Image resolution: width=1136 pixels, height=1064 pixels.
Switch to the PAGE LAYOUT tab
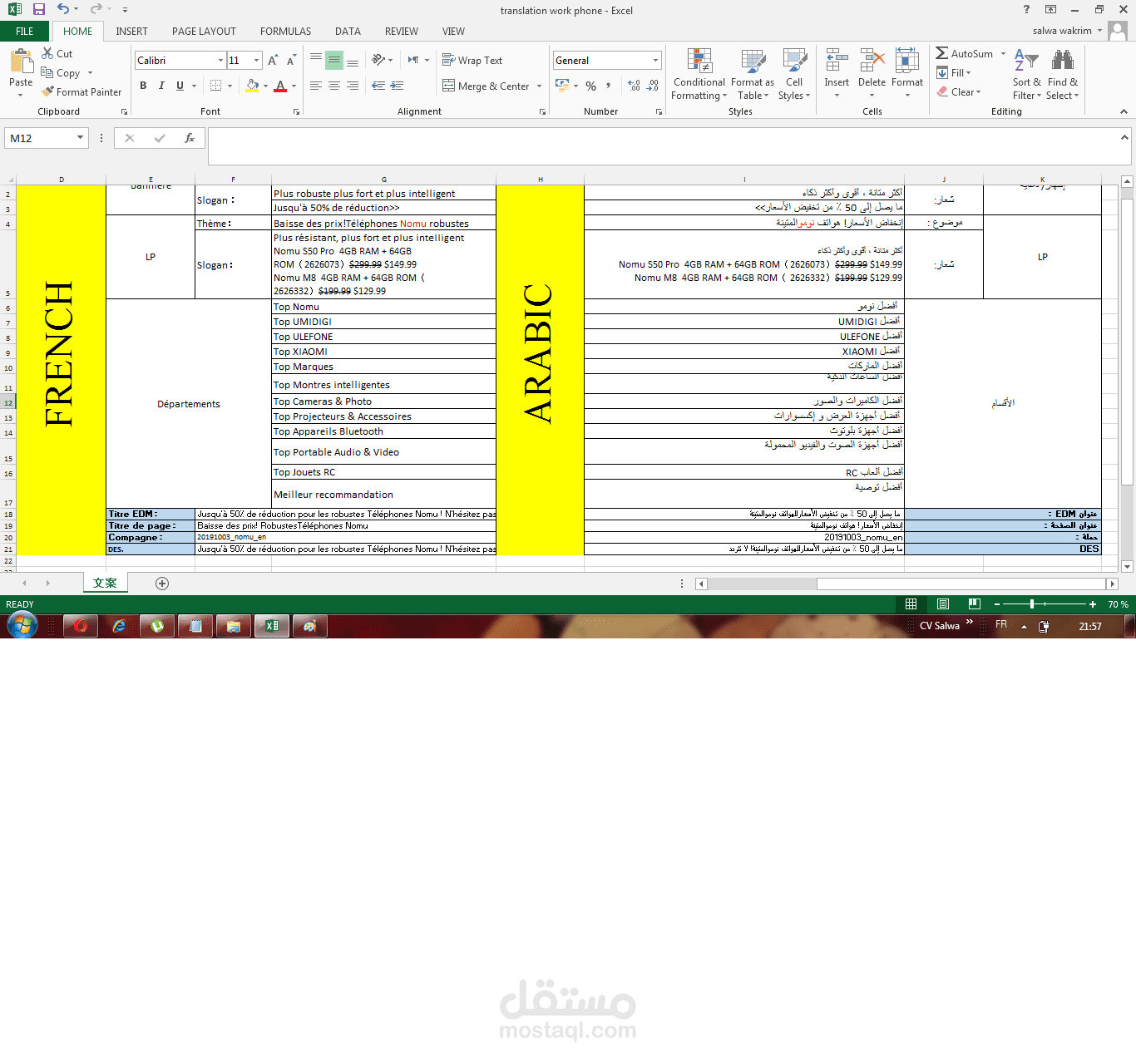pos(204,31)
